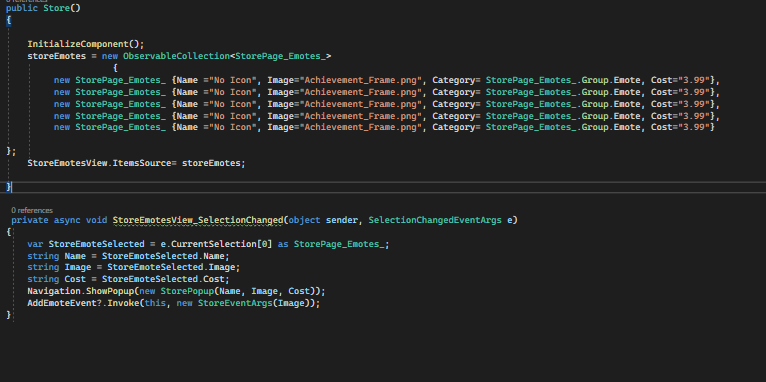
Task: Click the StoreEmoteSelected.Image expression
Action: [171, 268]
